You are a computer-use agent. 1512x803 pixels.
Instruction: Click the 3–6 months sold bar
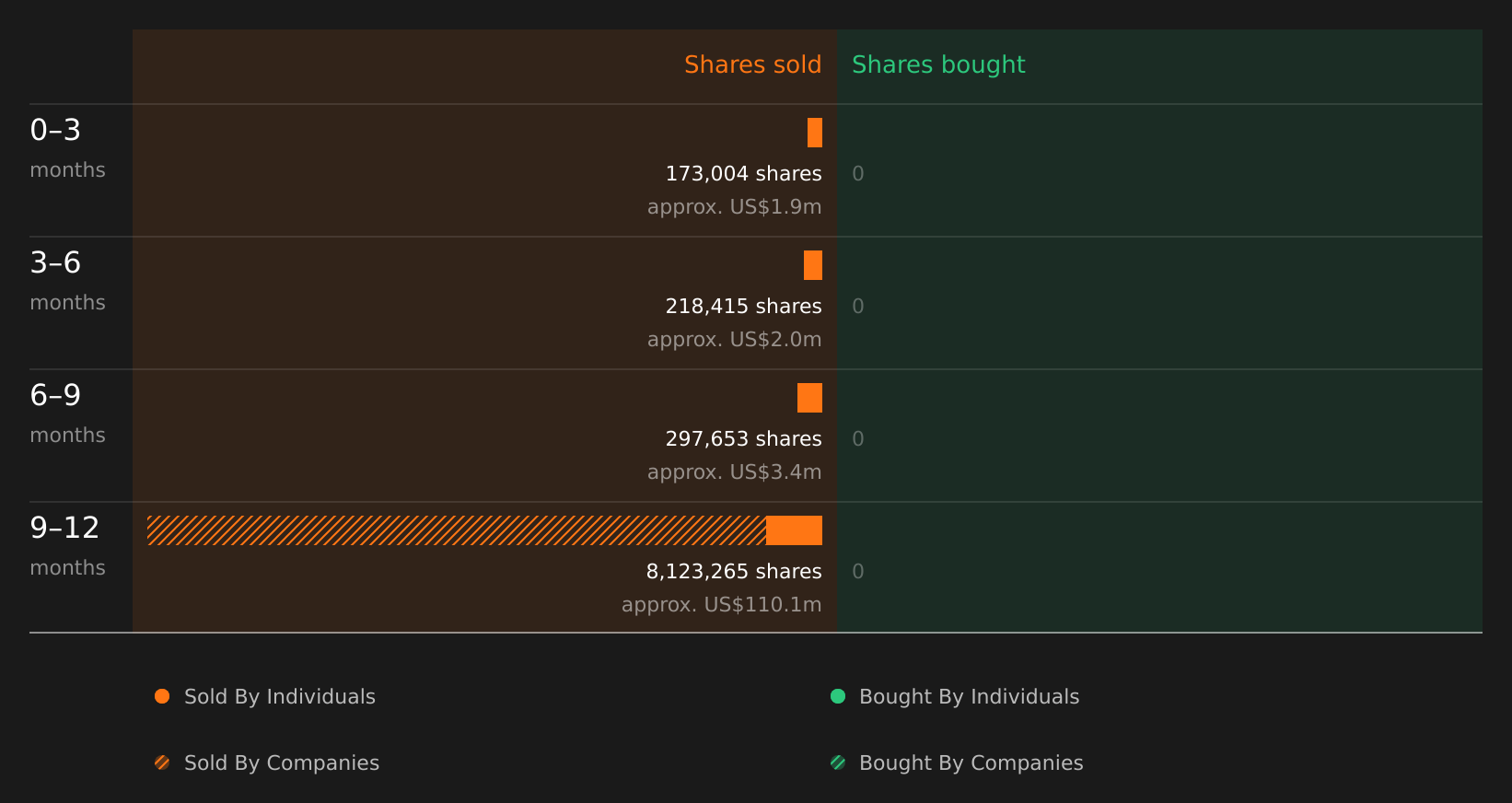[x=813, y=265]
